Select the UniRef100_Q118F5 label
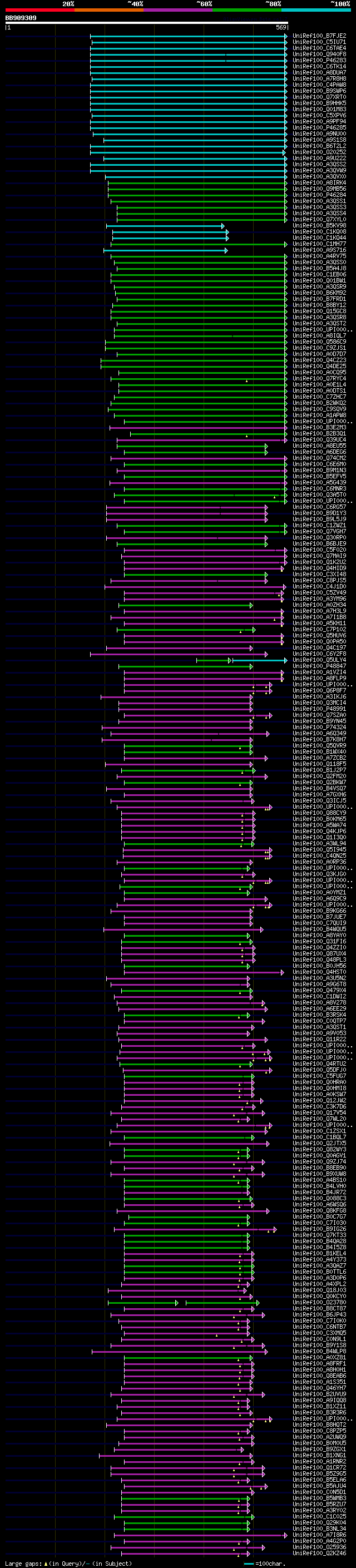356x1568 pixels. tap(319, 764)
